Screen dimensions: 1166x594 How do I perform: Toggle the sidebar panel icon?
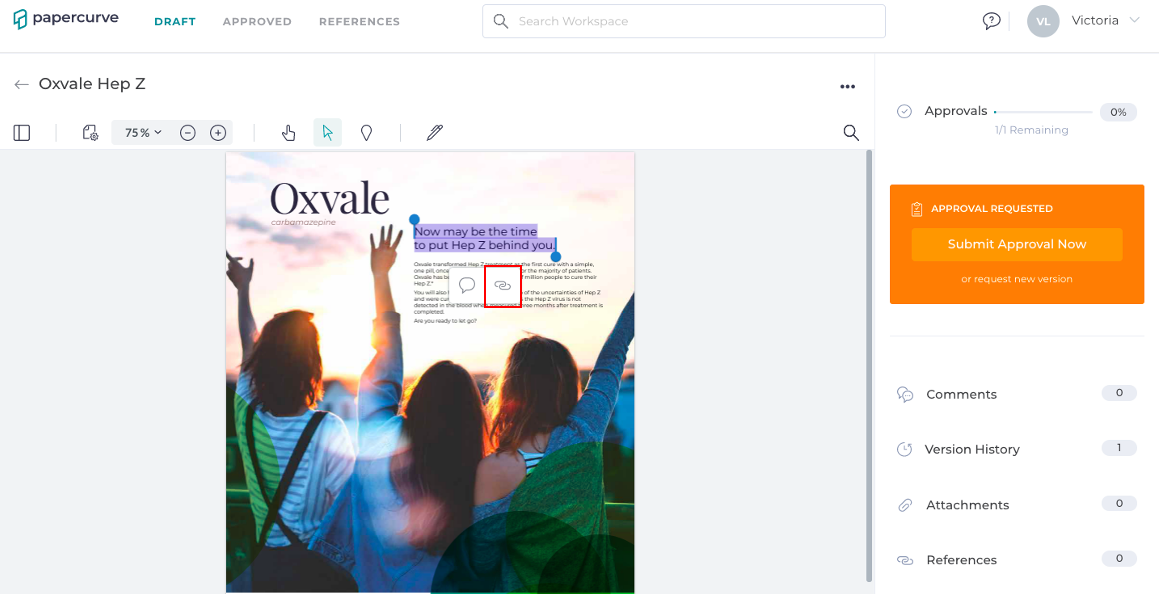point(22,133)
